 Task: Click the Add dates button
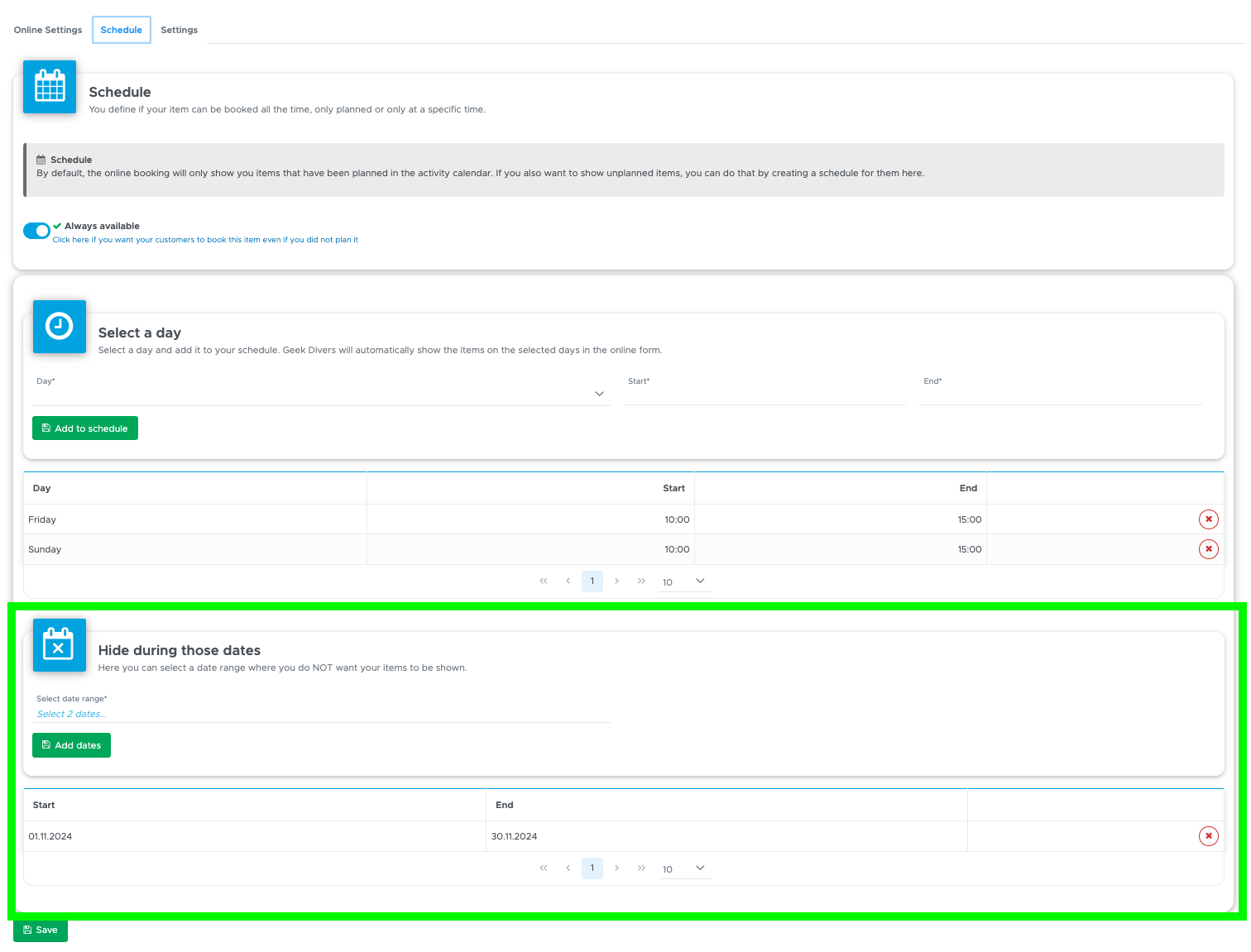coord(71,745)
